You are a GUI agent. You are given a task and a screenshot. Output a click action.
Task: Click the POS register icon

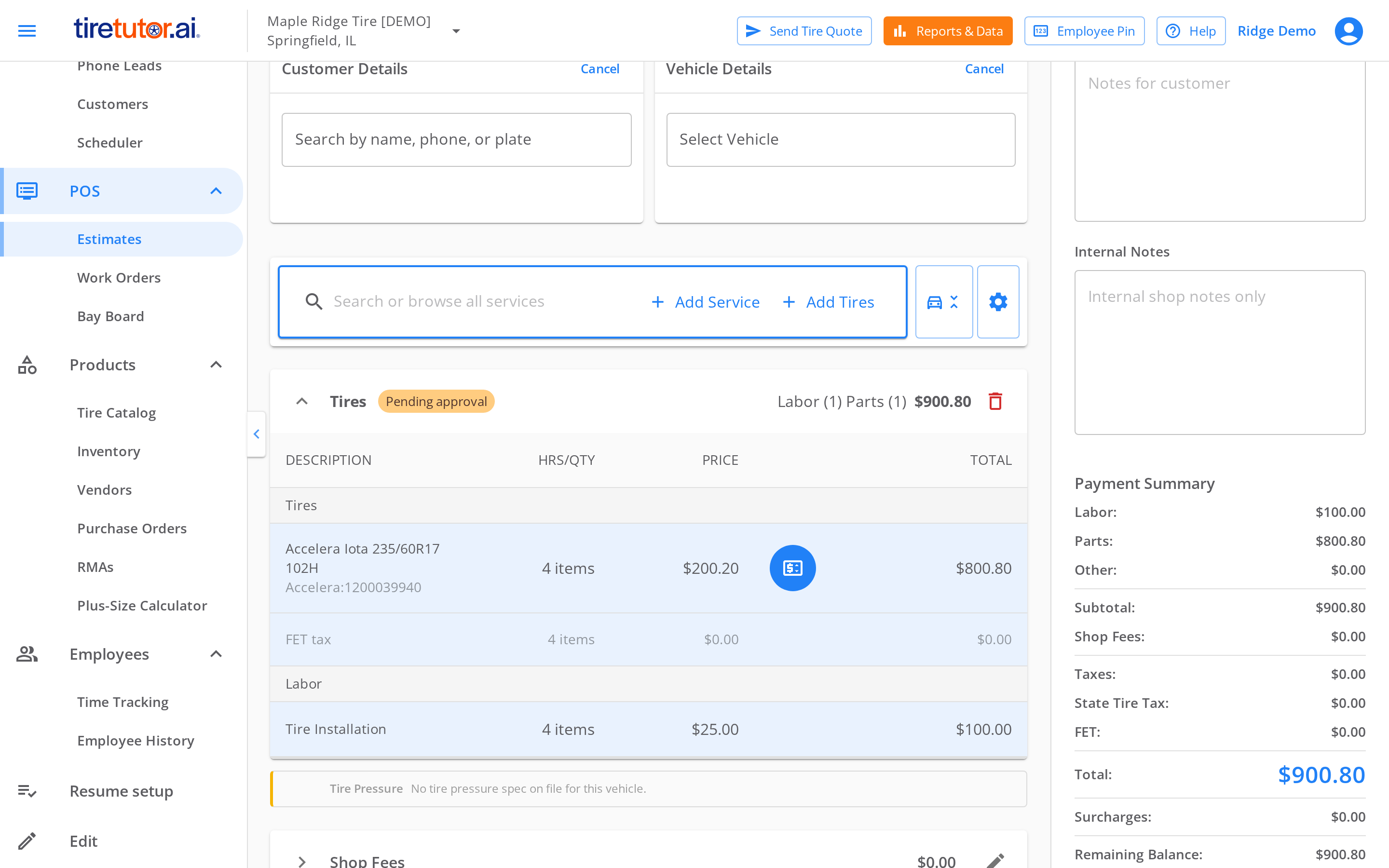27,190
